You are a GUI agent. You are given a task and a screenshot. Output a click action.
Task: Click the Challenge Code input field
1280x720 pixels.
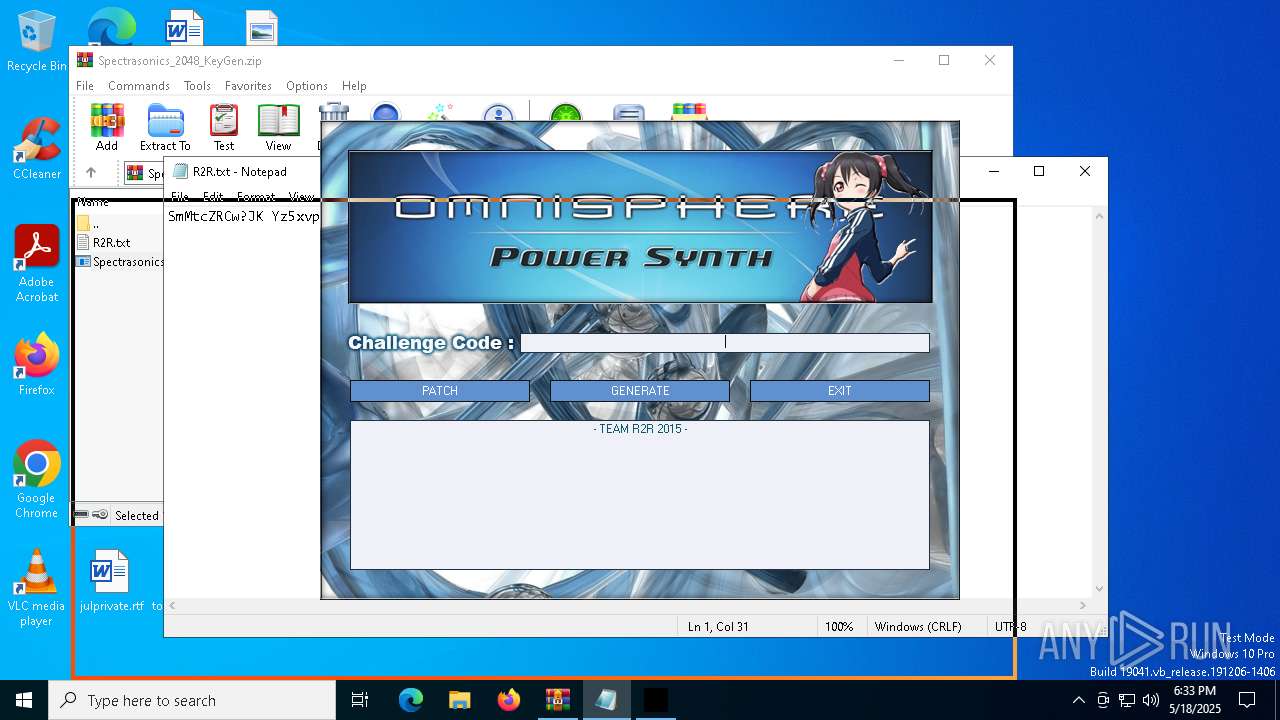[724, 342]
